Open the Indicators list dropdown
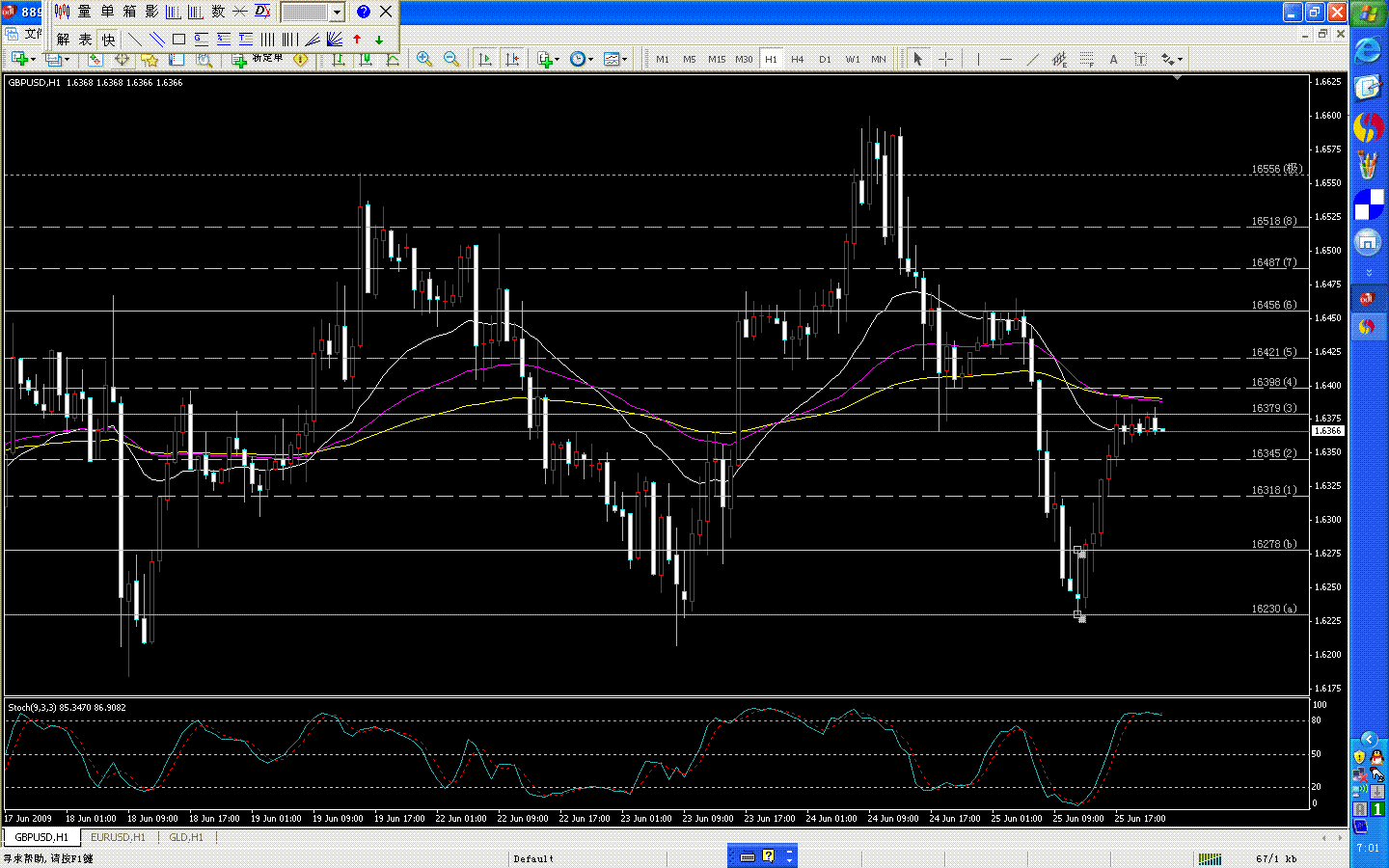 pyautogui.click(x=548, y=59)
